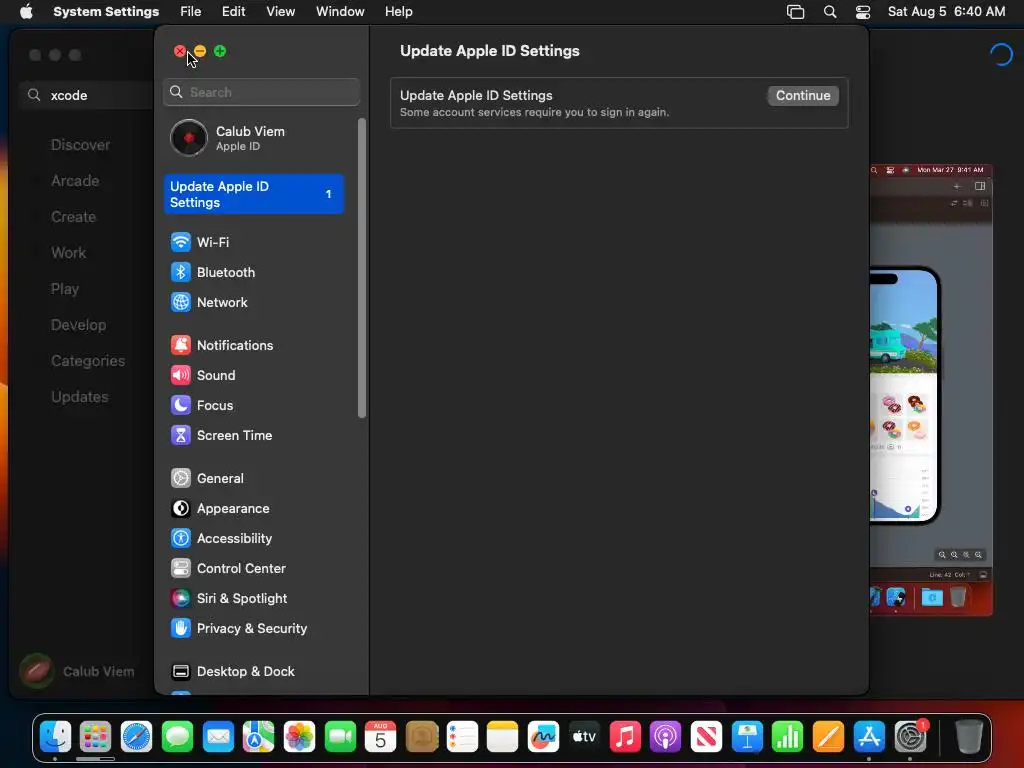The height and width of the screenshot is (768, 1024).
Task: Open Privacy & Security settings
Action: [x=255, y=629]
